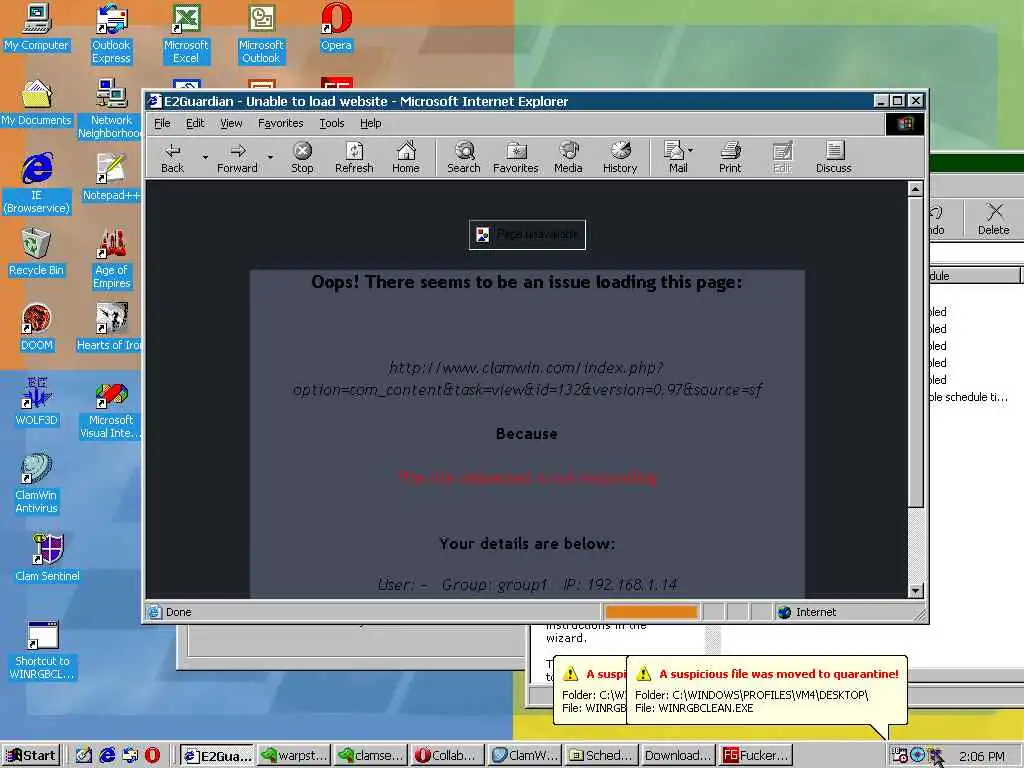Image resolution: width=1024 pixels, height=768 pixels.
Task: Open the Favorites menu
Action: 280,123
